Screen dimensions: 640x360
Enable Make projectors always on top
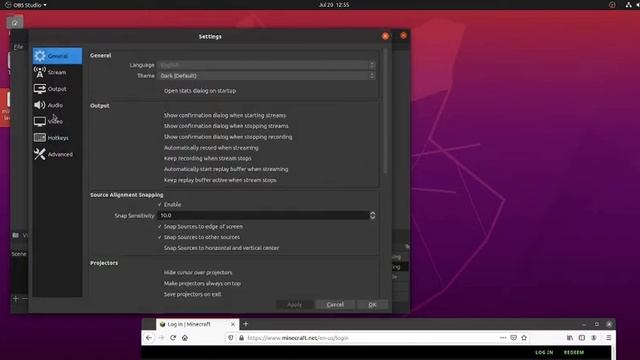(x=202, y=283)
